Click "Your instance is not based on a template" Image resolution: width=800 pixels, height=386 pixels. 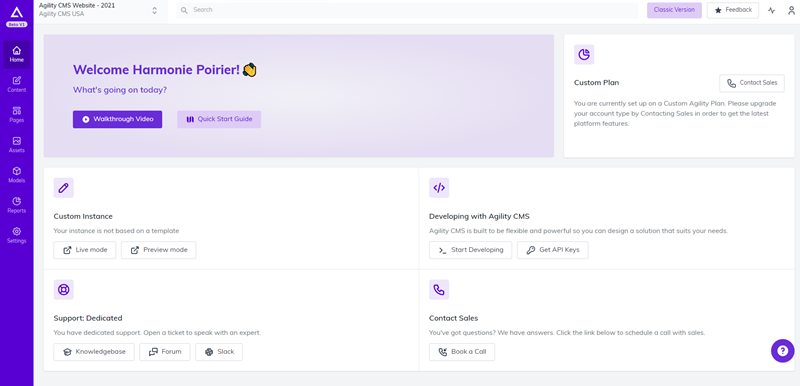(116, 230)
